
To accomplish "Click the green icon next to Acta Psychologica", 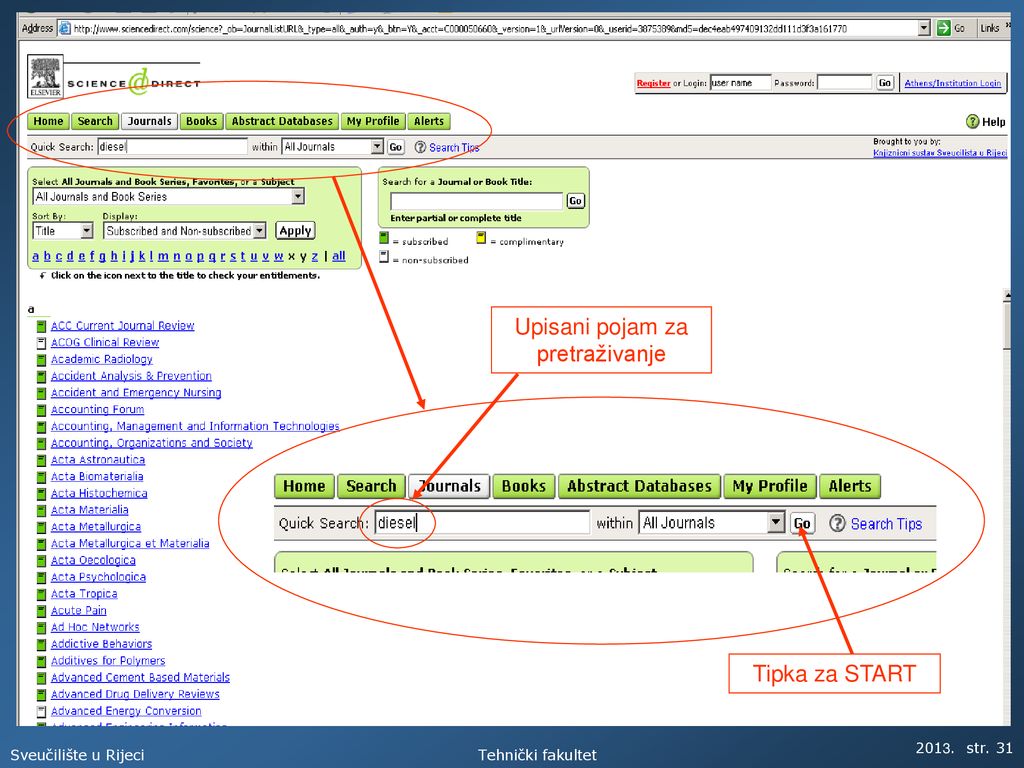I will pos(40,577).
